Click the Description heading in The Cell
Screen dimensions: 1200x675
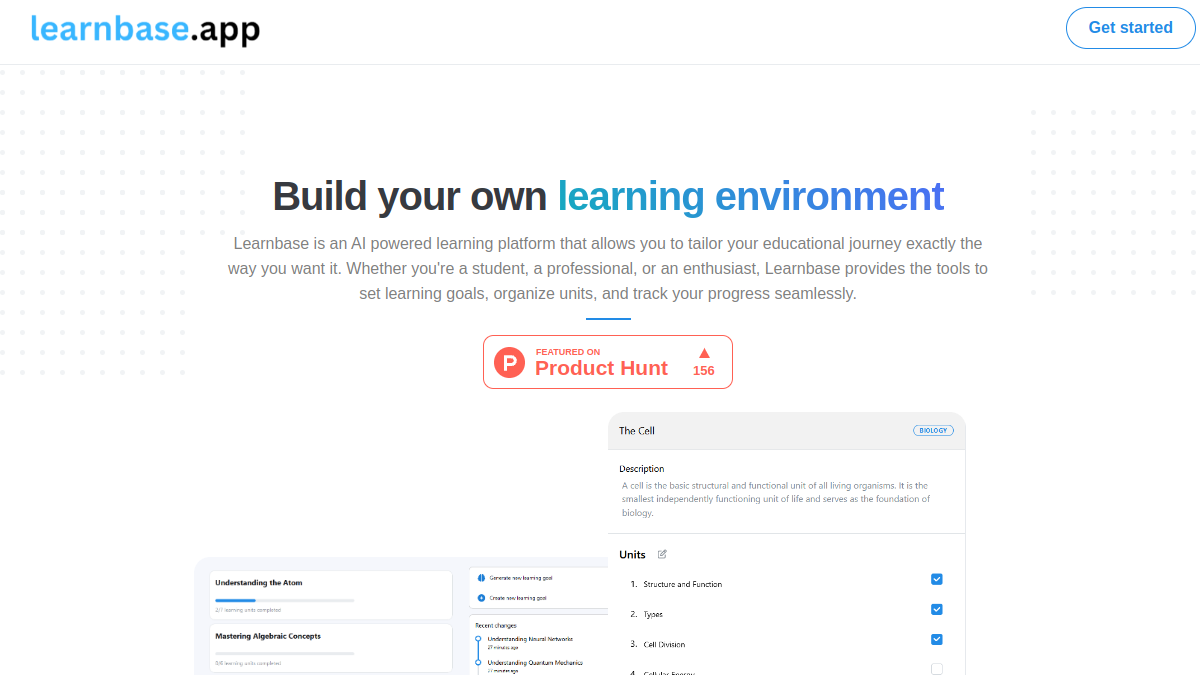click(x=642, y=468)
